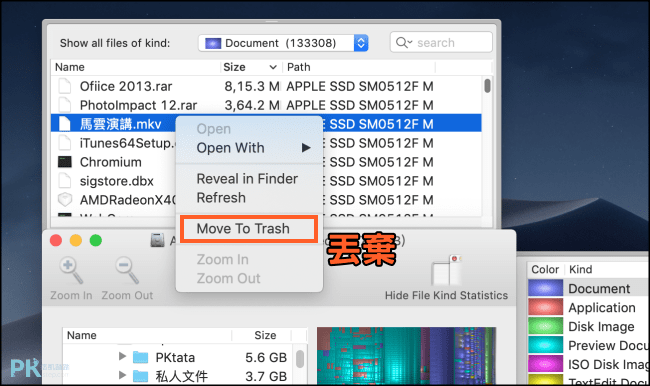Click the search magnifier icon

coord(403,42)
